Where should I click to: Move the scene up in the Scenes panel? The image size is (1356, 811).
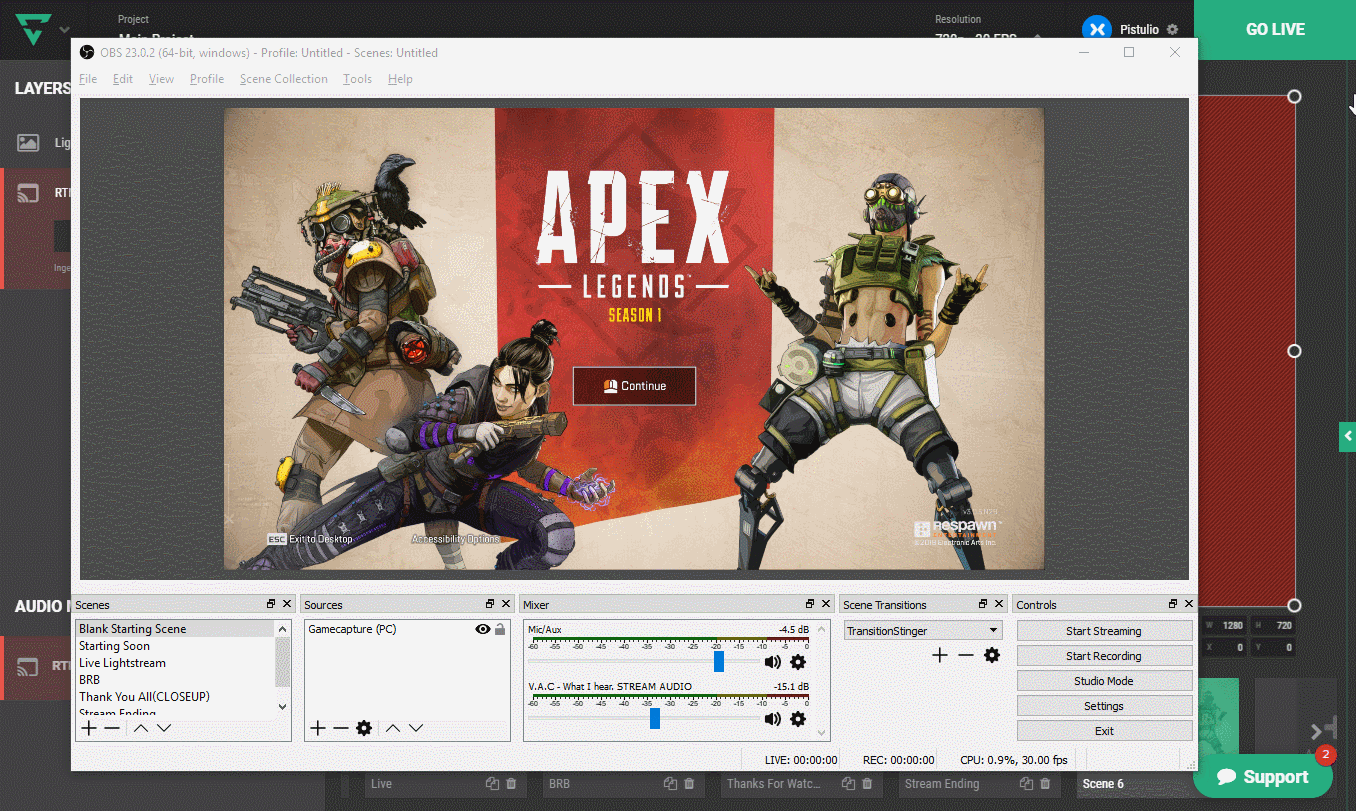pos(141,728)
